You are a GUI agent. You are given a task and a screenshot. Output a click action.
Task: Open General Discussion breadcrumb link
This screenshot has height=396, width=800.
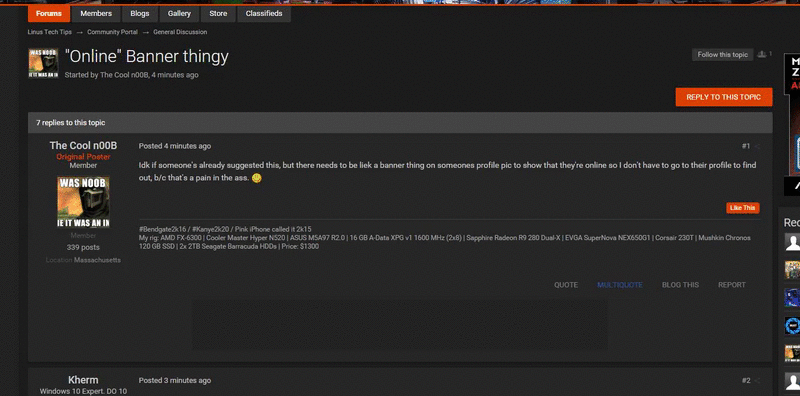tap(180, 32)
